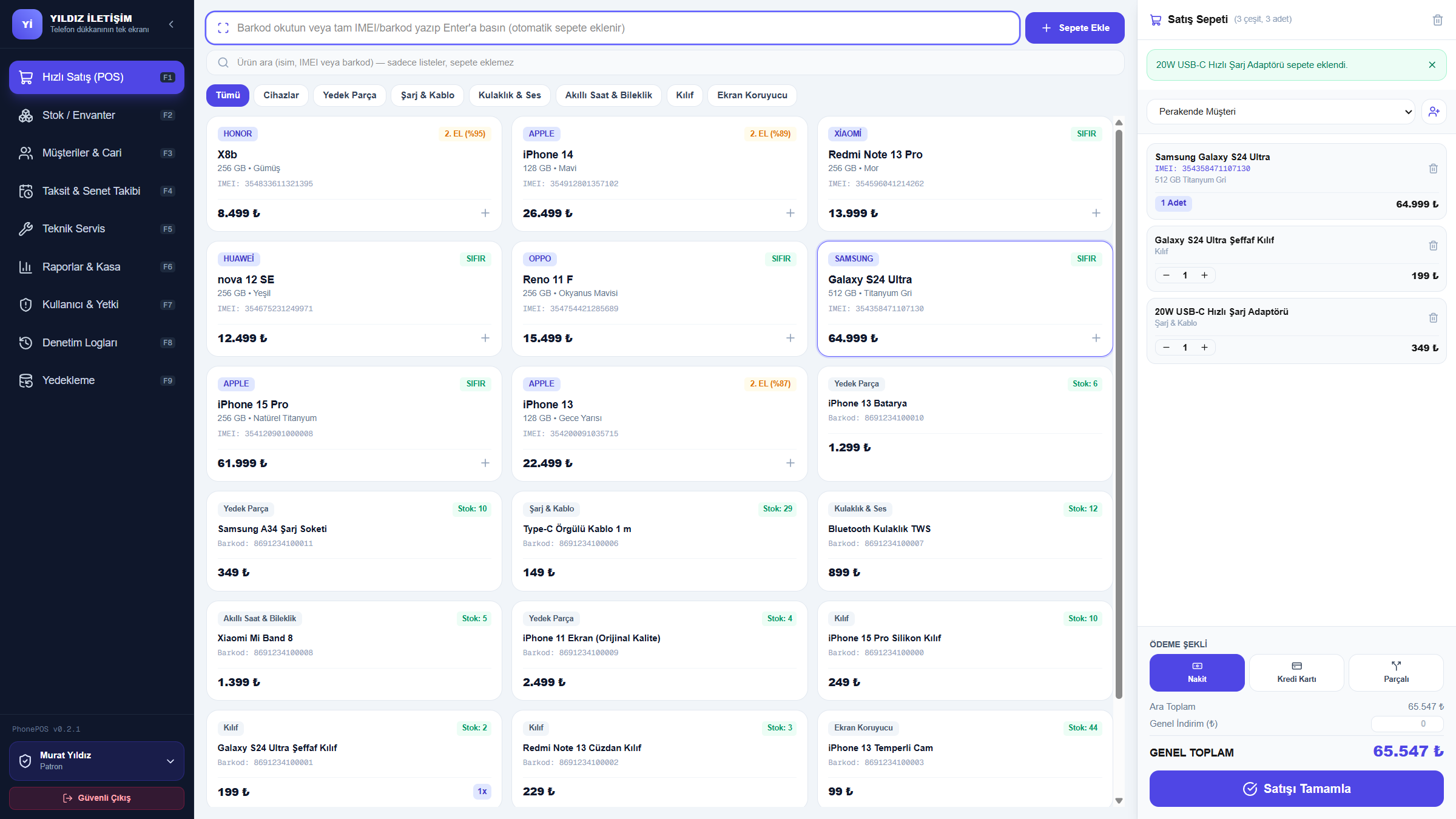Collapse the sidebar with the chevron icon
This screenshot has height=819, width=1456.
pyautogui.click(x=171, y=24)
